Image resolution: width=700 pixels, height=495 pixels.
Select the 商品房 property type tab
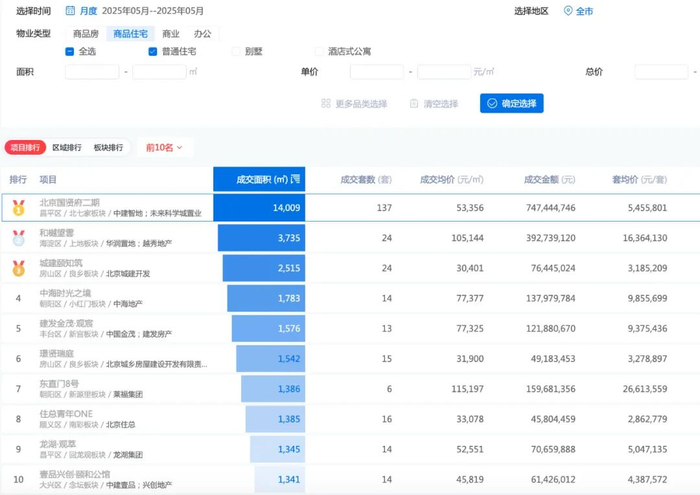85,33
